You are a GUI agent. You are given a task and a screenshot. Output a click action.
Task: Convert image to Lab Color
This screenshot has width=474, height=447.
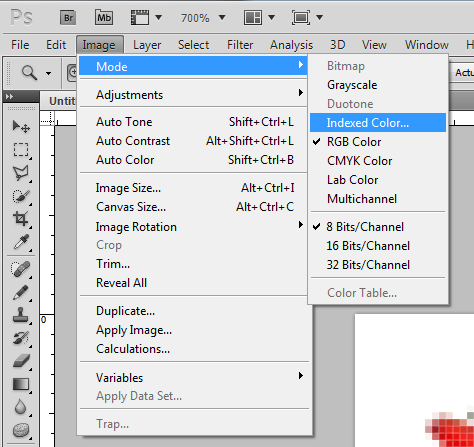(378, 180)
